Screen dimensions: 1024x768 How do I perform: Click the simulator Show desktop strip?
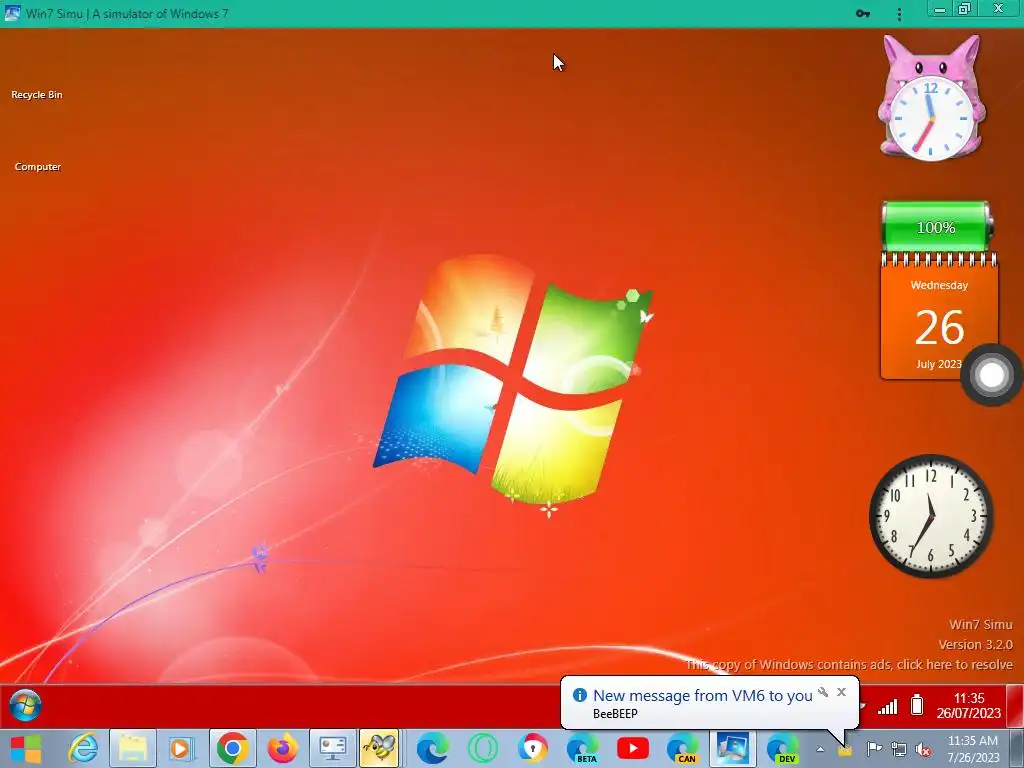(x=1014, y=706)
